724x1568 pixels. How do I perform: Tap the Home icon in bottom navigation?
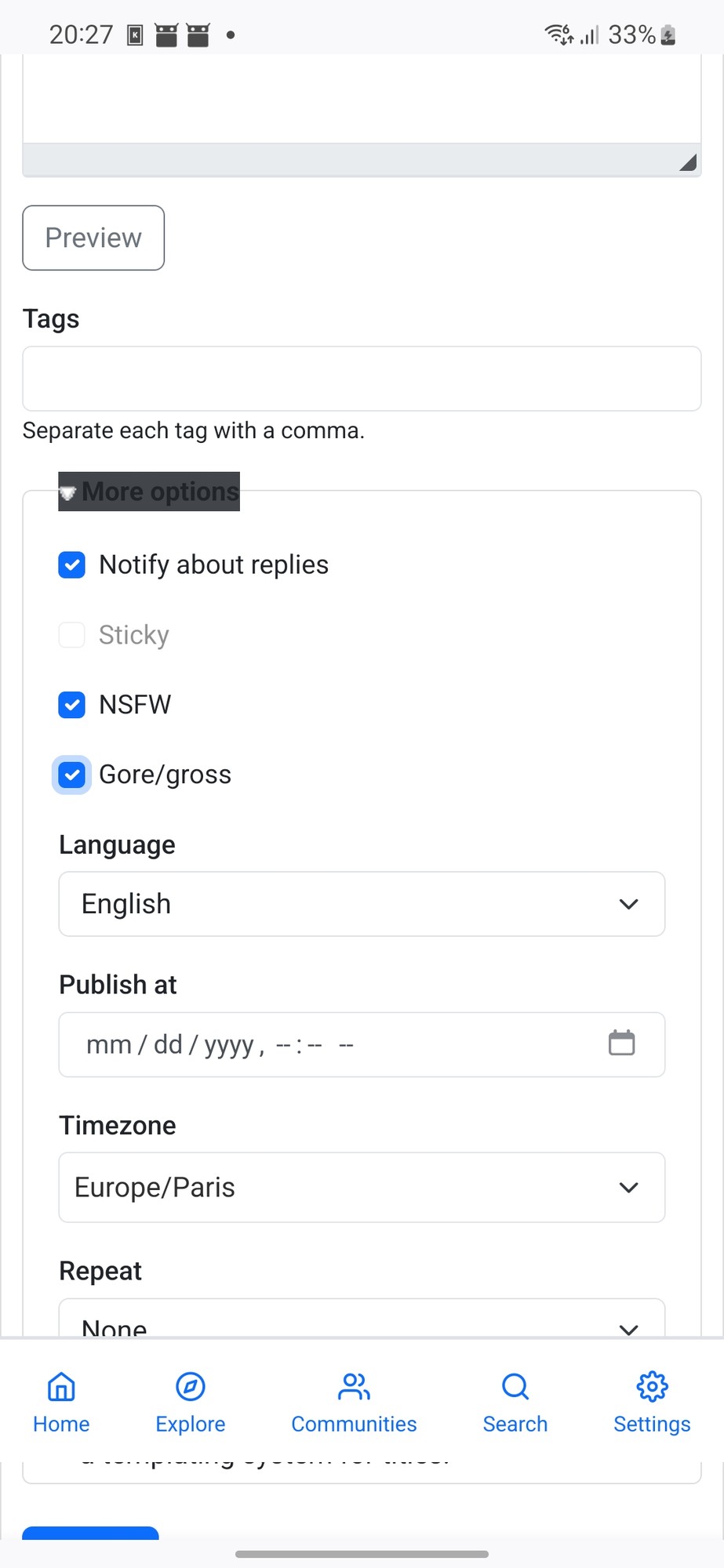coord(61,1388)
